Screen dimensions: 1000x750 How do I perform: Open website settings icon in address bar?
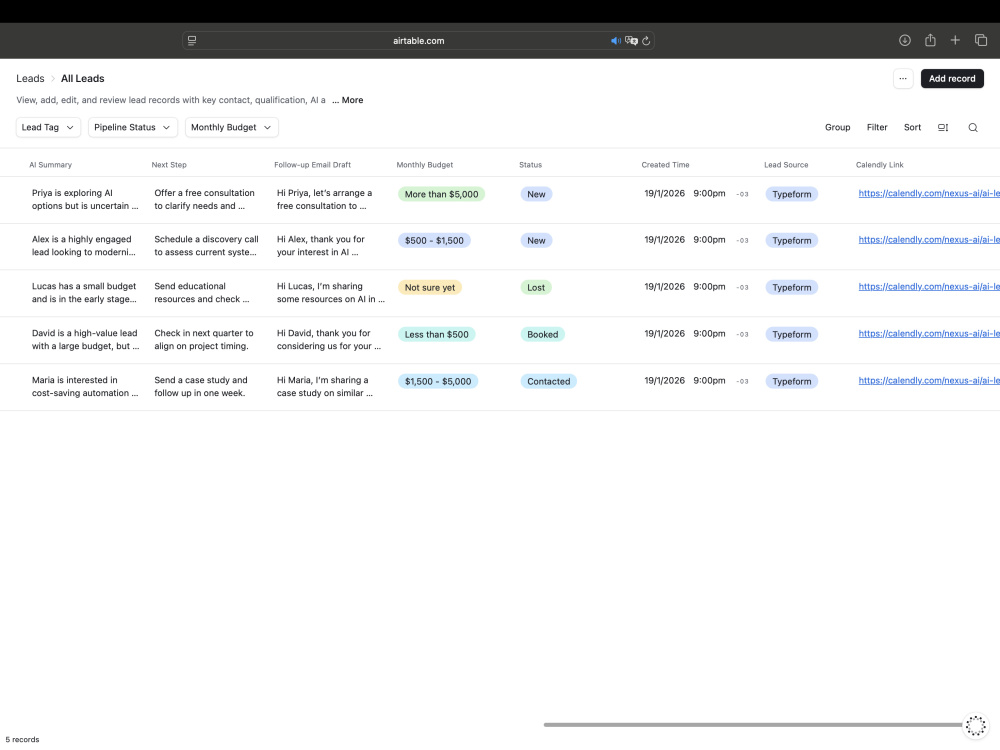tap(192, 41)
